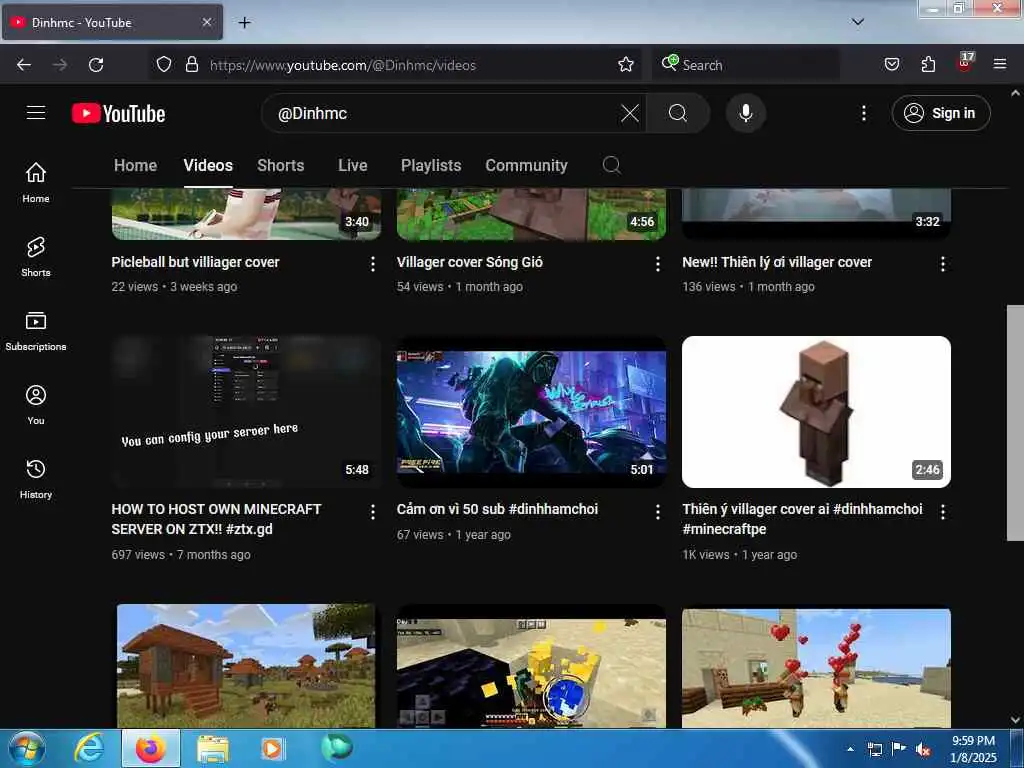Play the savanna village thumbnail video
The width and height of the screenshot is (1024, 768).
246,665
